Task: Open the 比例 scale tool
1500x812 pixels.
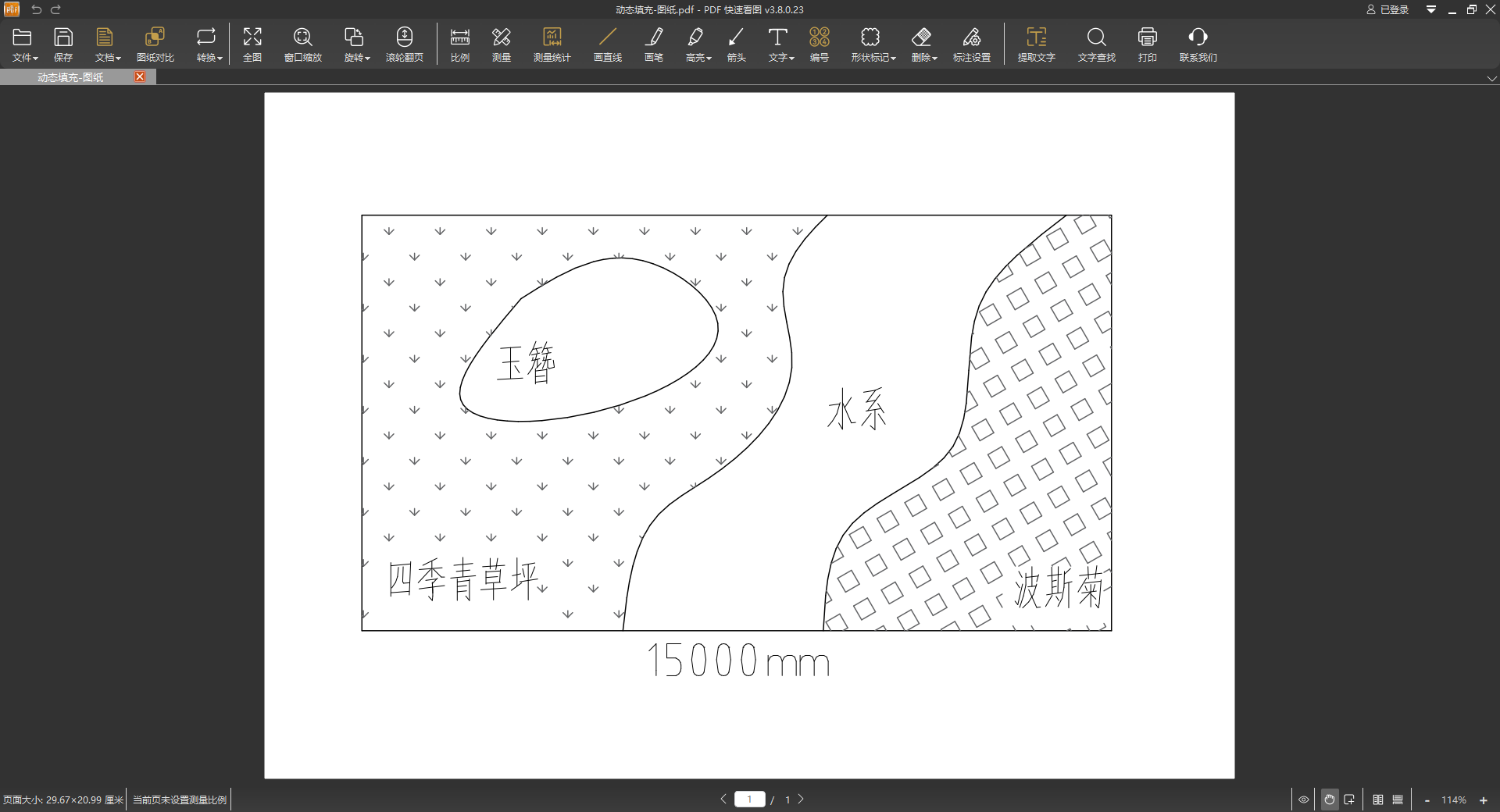Action: pos(460,45)
